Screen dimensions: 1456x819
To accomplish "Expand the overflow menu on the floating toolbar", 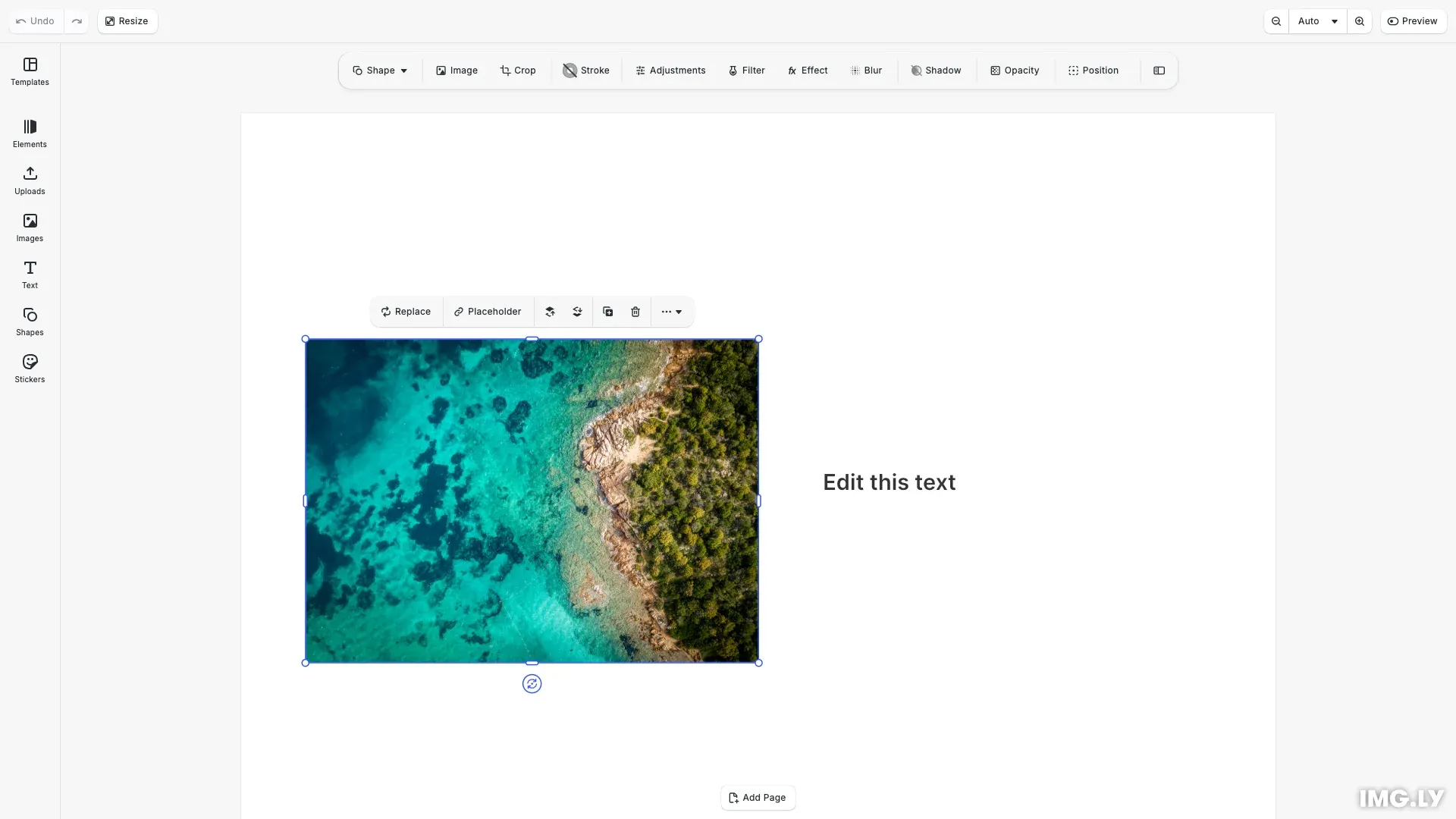I will (x=672, y=312).
